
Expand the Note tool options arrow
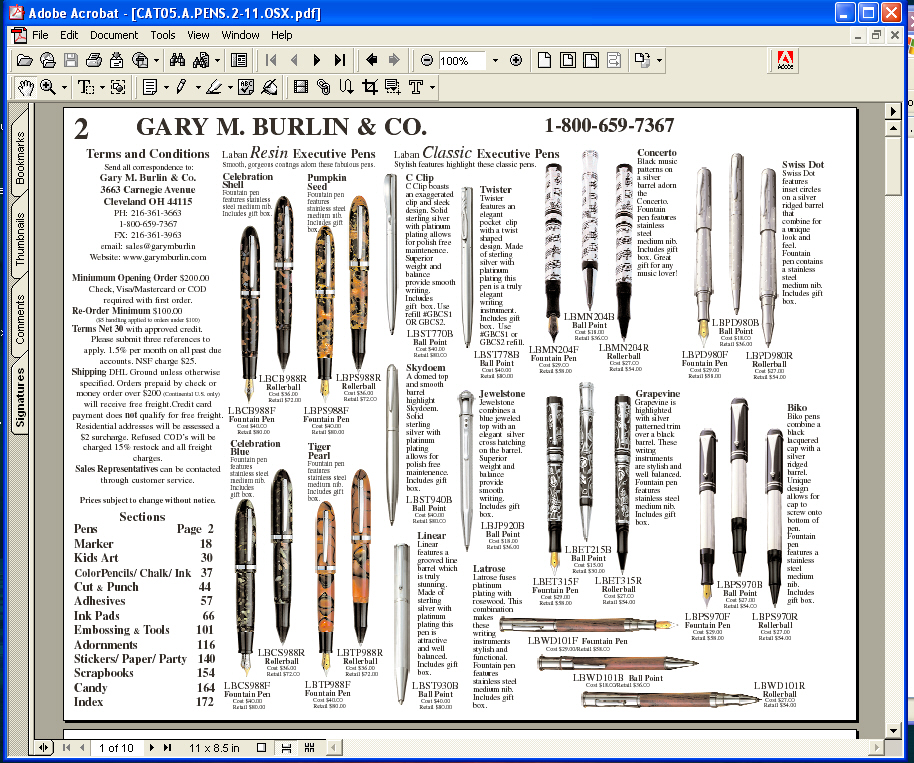pyautogui.click(x=166, y=87)
